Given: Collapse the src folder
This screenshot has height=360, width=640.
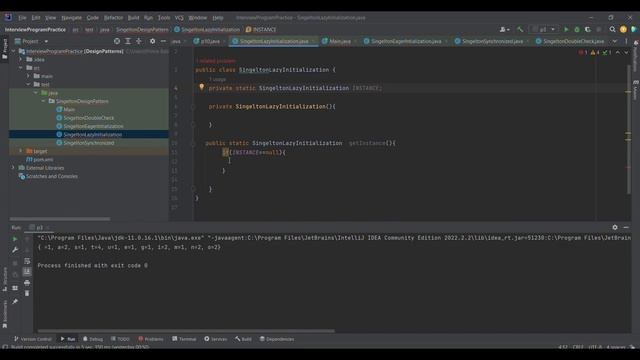Looking at the screenshot, I should tap(21, 68).
